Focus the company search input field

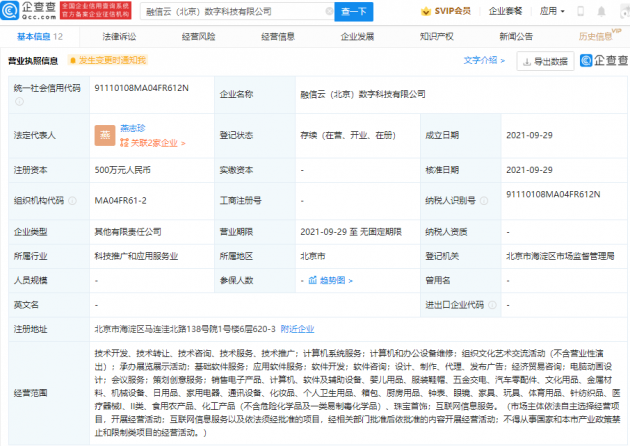[237, 12]
